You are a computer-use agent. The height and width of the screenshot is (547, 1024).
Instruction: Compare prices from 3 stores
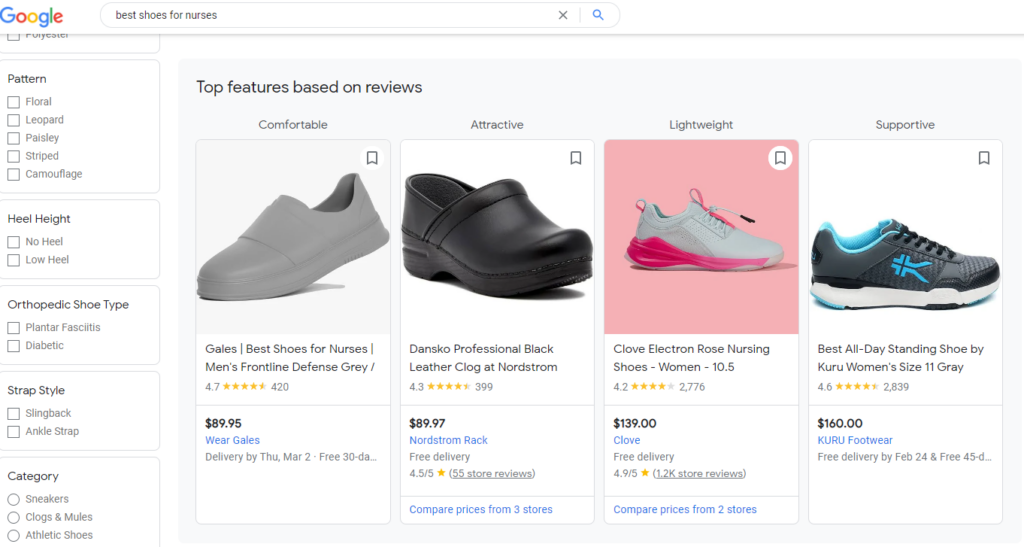point(481,509)
